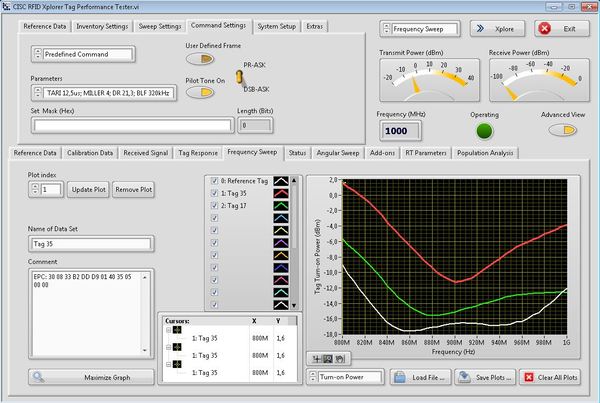Select the graph zoom tool in palette
This screenshot has width=600, height=403.
(327, 358)
